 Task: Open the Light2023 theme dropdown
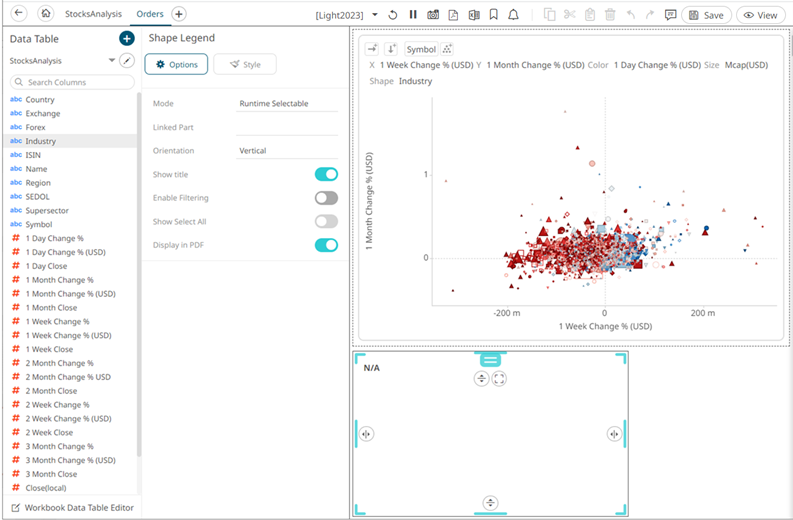(374, 15)
